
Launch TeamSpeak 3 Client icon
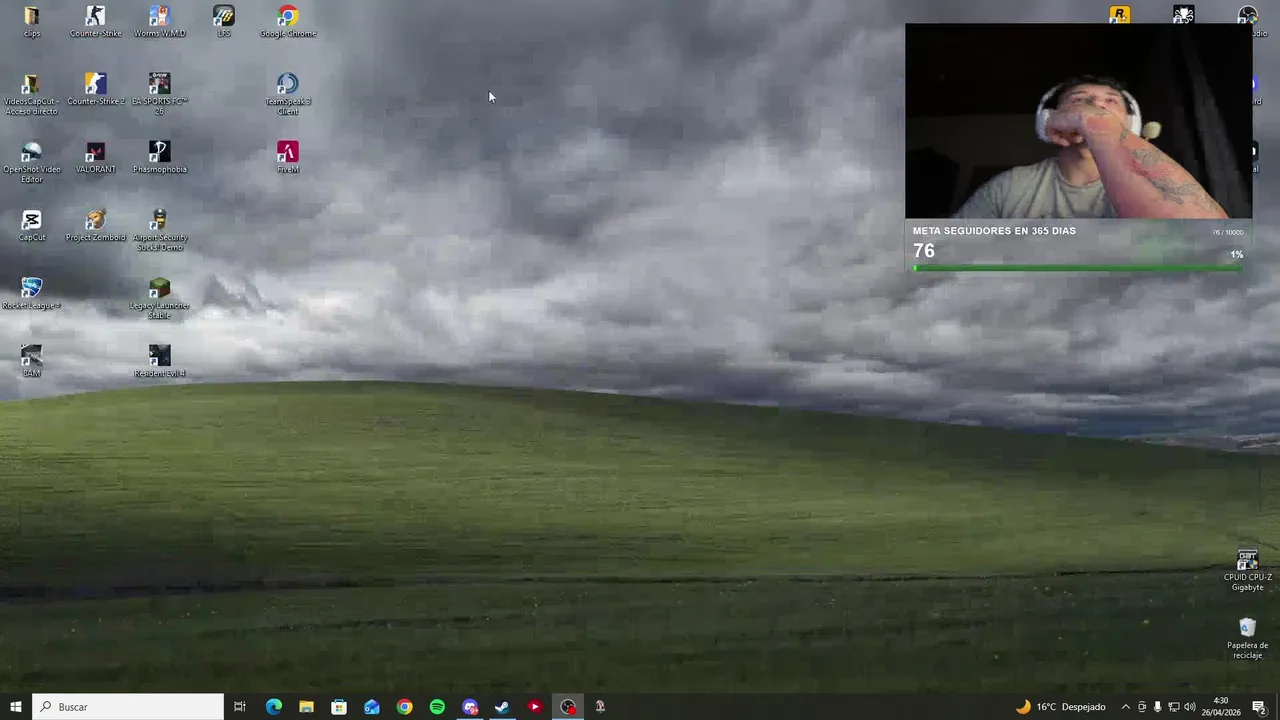pyautogui.click(x=287, y=94)
